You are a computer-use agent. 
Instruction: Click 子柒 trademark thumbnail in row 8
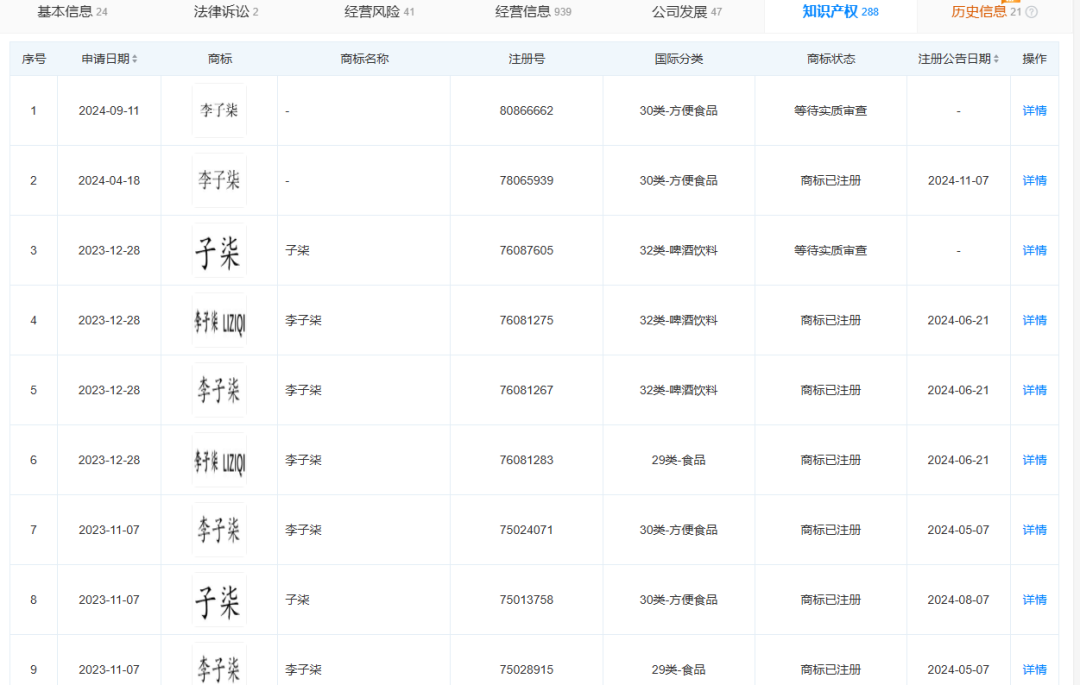[219, 600]
